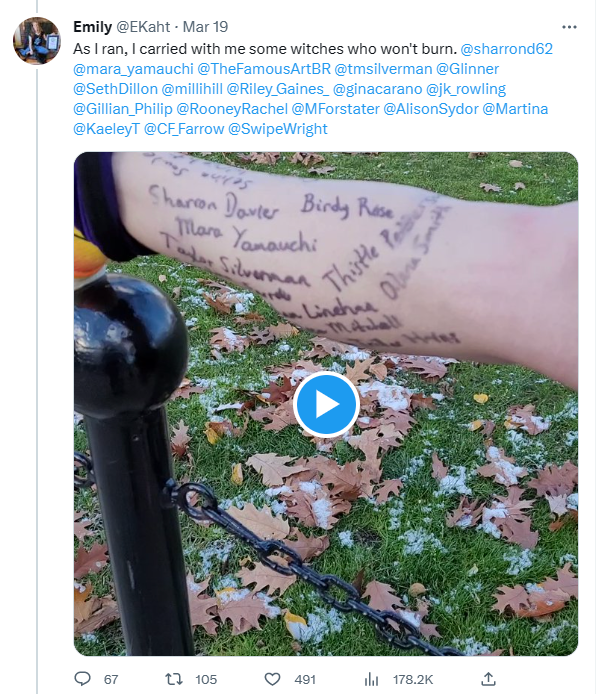Click the @EKaht handle
Screen dimensions: 602x694
143,27
